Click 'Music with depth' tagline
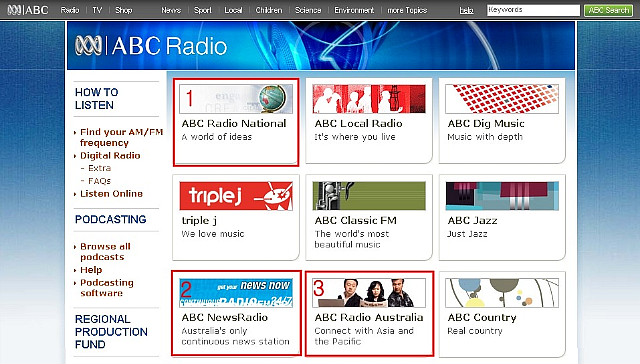 [485, 137]
